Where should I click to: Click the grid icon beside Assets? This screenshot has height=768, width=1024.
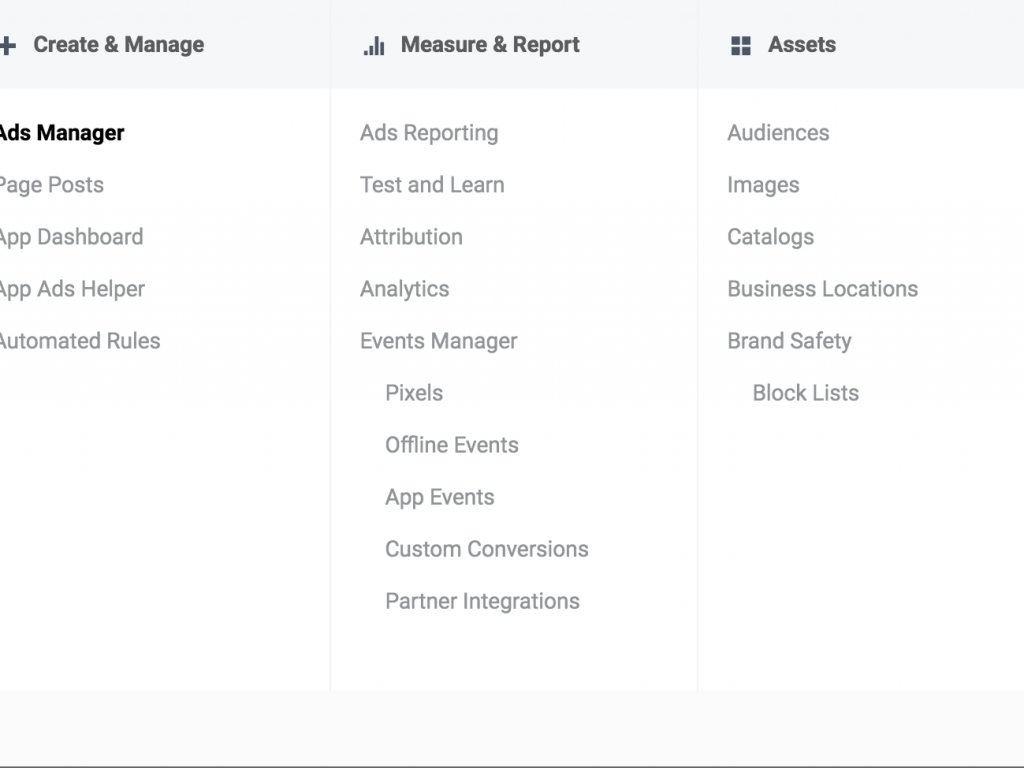coord(741,46)
